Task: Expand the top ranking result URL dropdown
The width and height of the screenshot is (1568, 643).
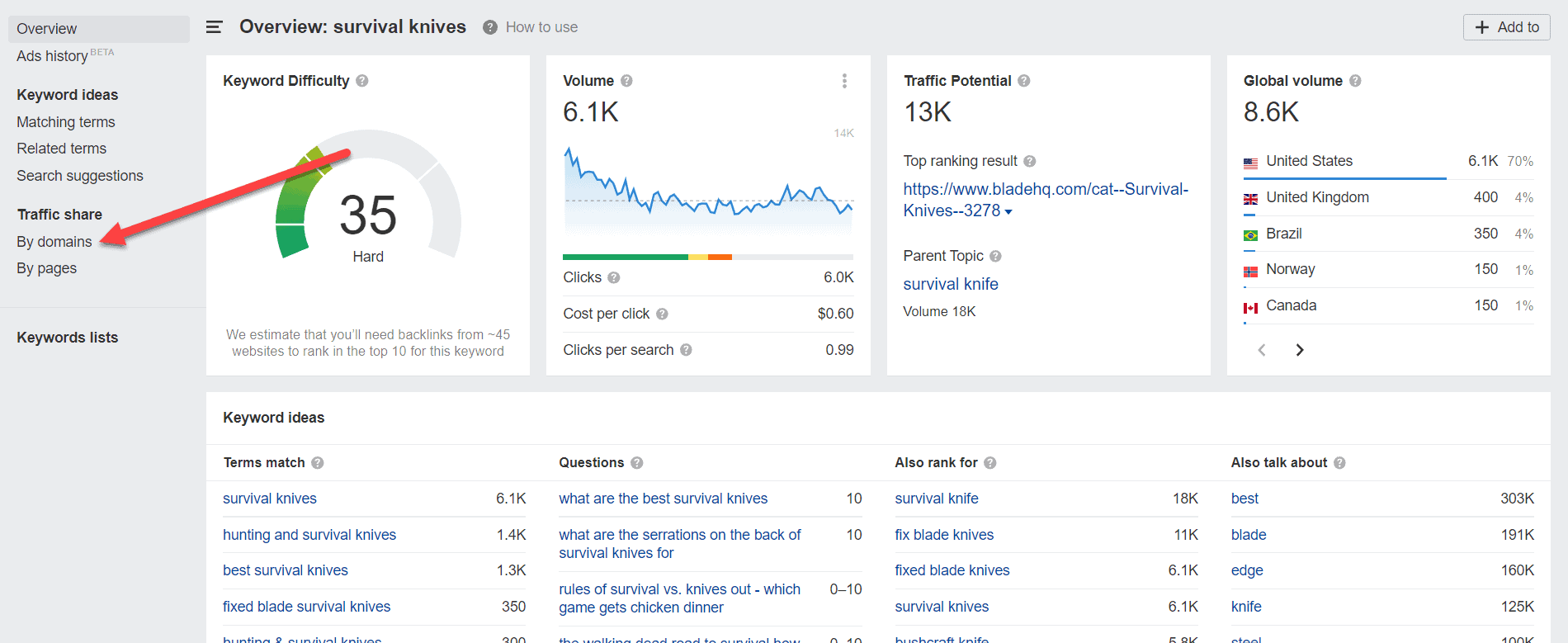Action: (1008, 211)
